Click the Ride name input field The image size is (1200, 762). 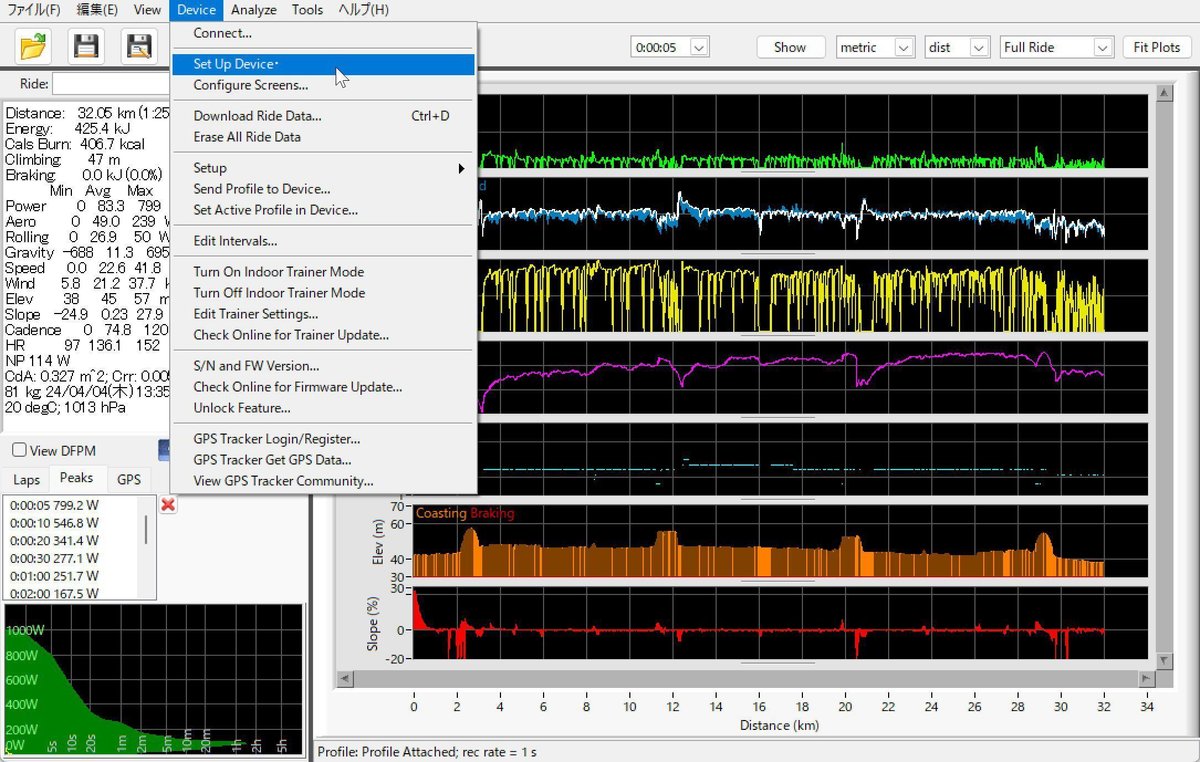[110, 84]
